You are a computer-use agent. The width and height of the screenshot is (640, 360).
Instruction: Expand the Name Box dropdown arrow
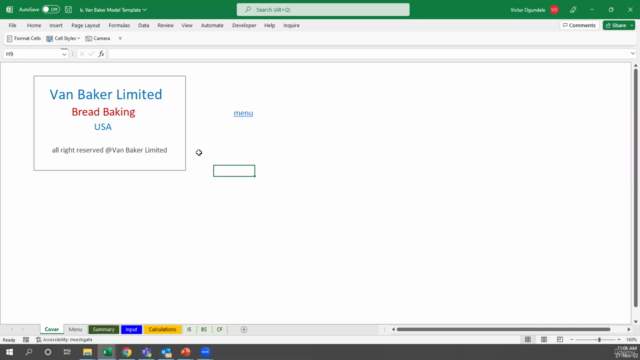pos(64,54)
